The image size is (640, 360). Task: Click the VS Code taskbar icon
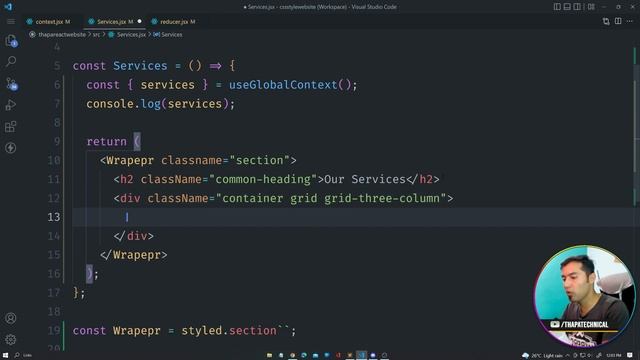[x=361, y=356]
